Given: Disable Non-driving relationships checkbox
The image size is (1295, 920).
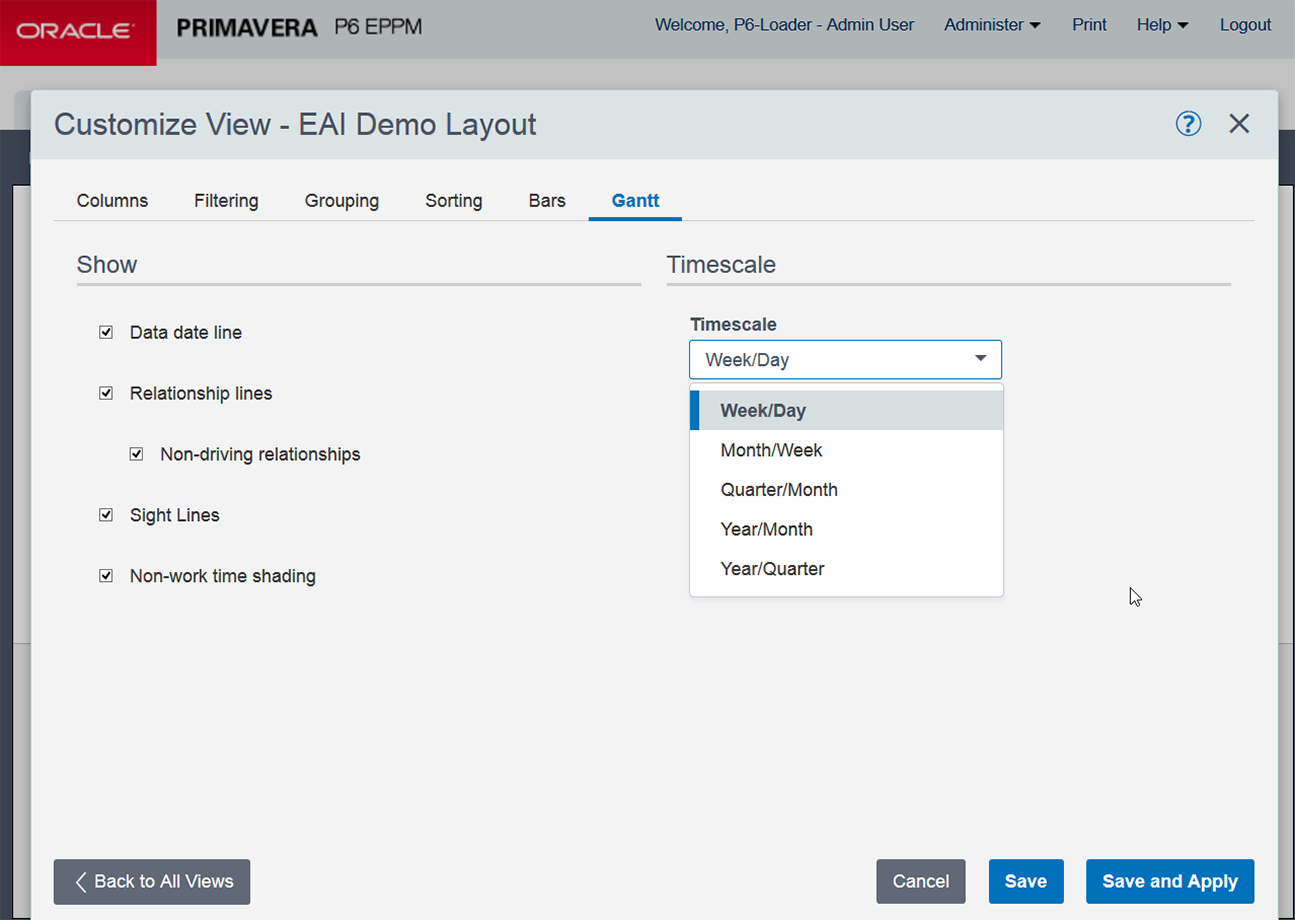Looking at the screenshot, I should [x=136, y=454].
